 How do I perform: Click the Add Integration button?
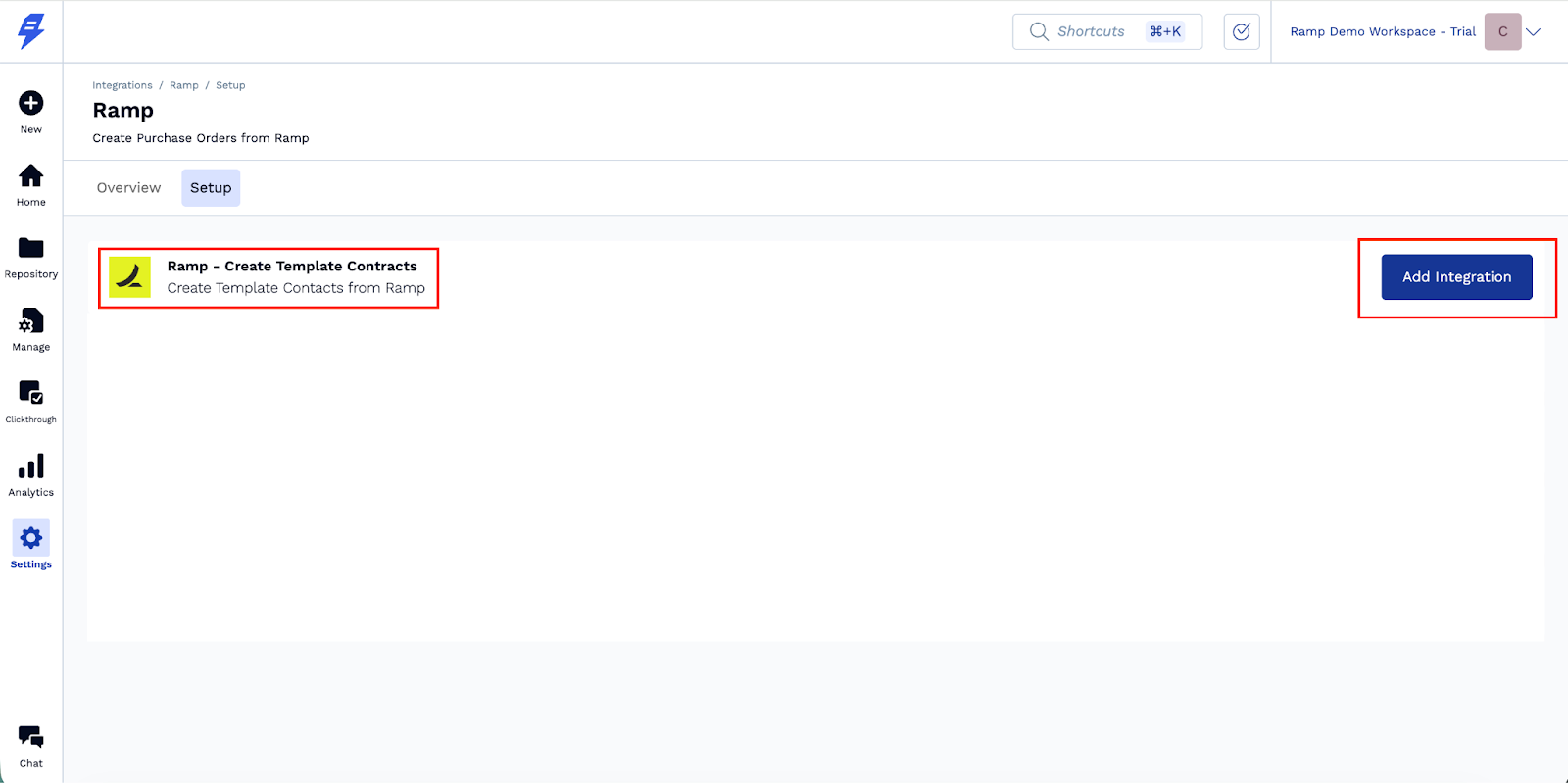(1456, 277)
